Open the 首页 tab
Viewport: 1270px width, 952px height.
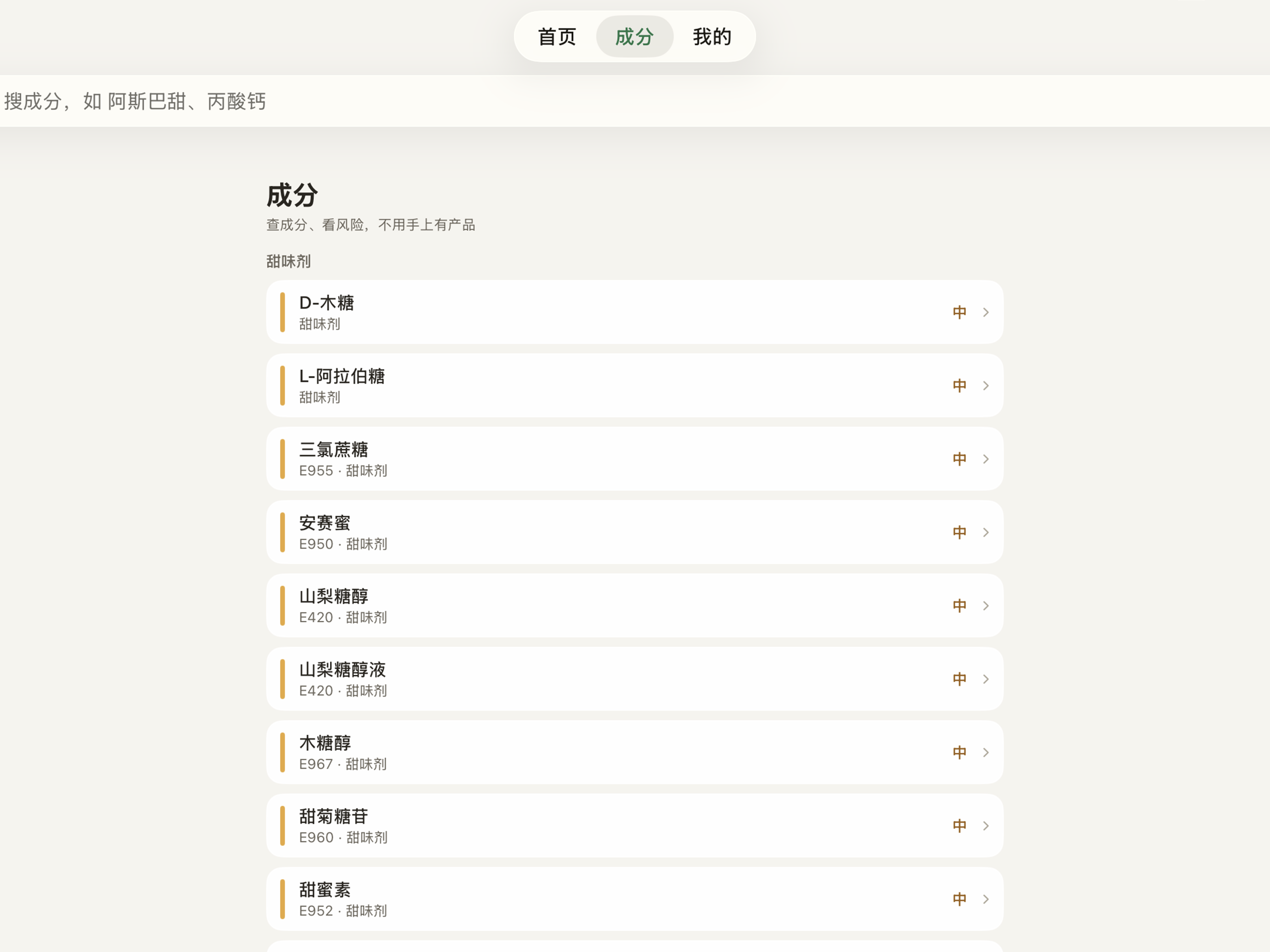tap(557, 37)
